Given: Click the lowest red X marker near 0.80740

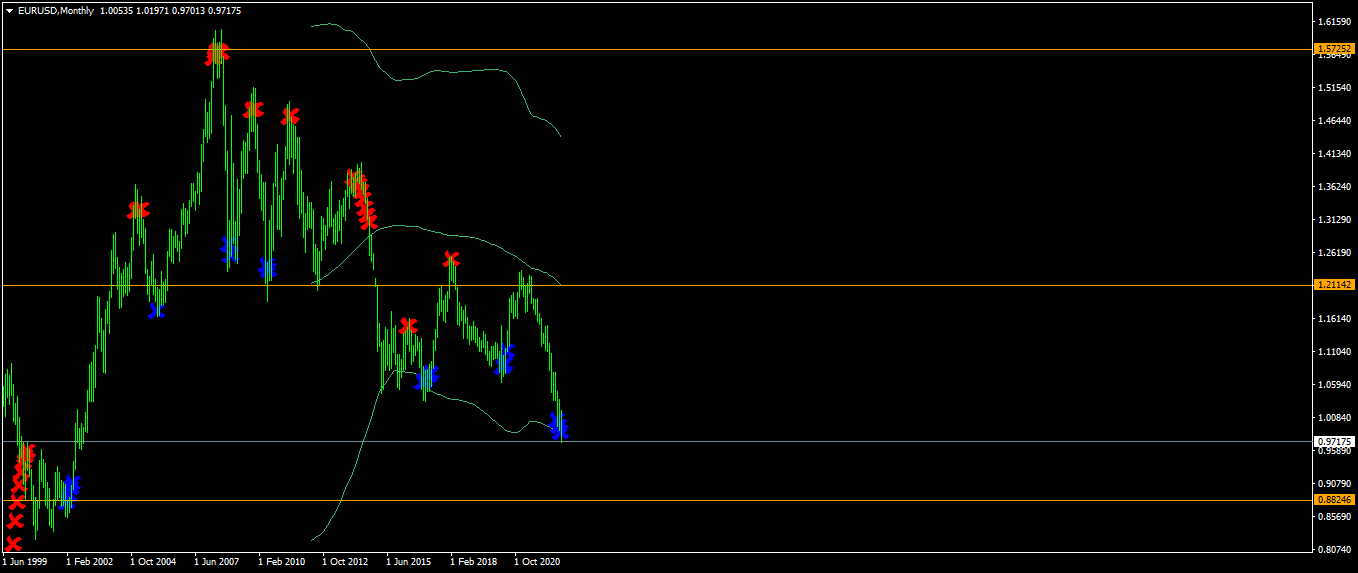Looking at the screenshot, I should point(13,544).
